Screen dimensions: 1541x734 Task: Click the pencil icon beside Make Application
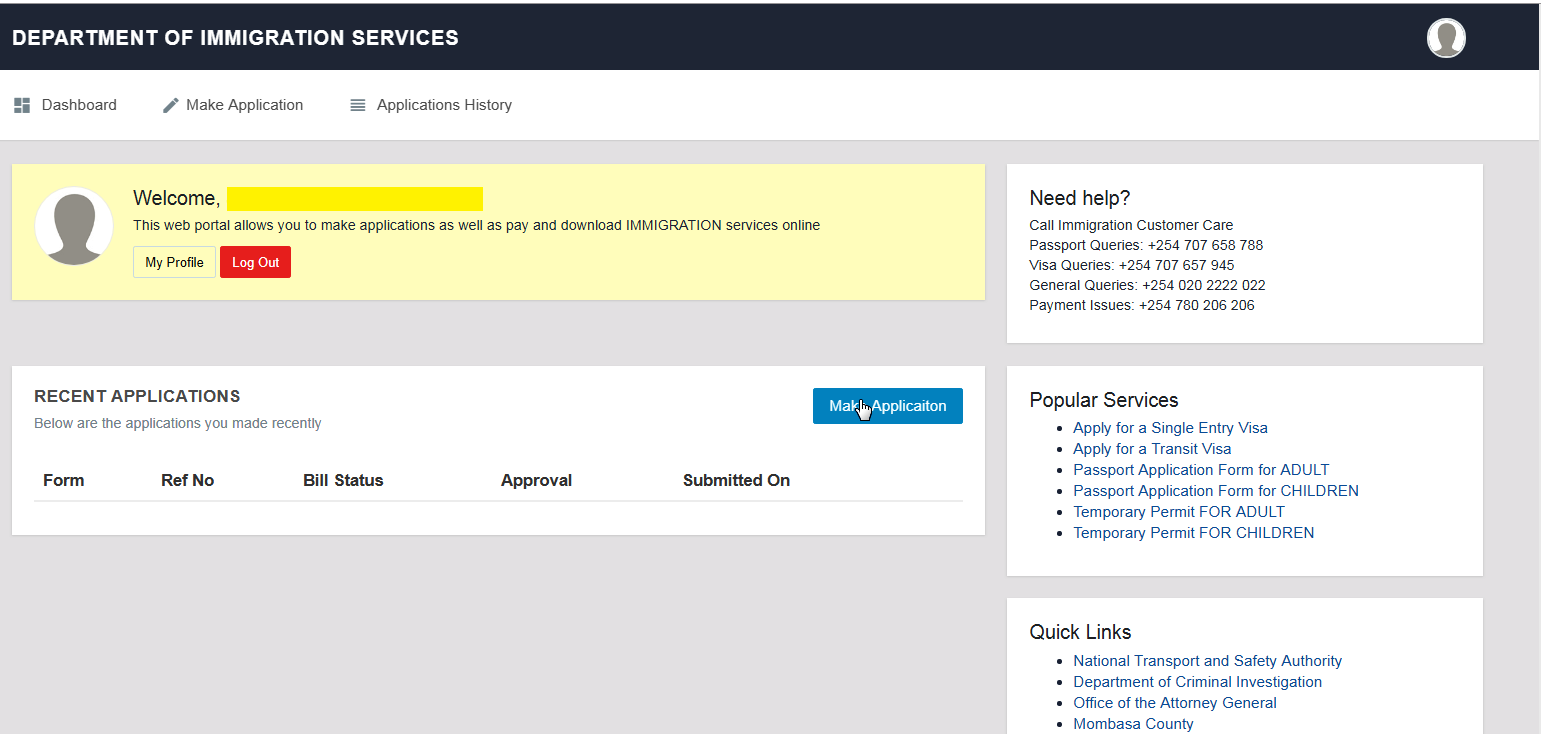click(171, 105)
